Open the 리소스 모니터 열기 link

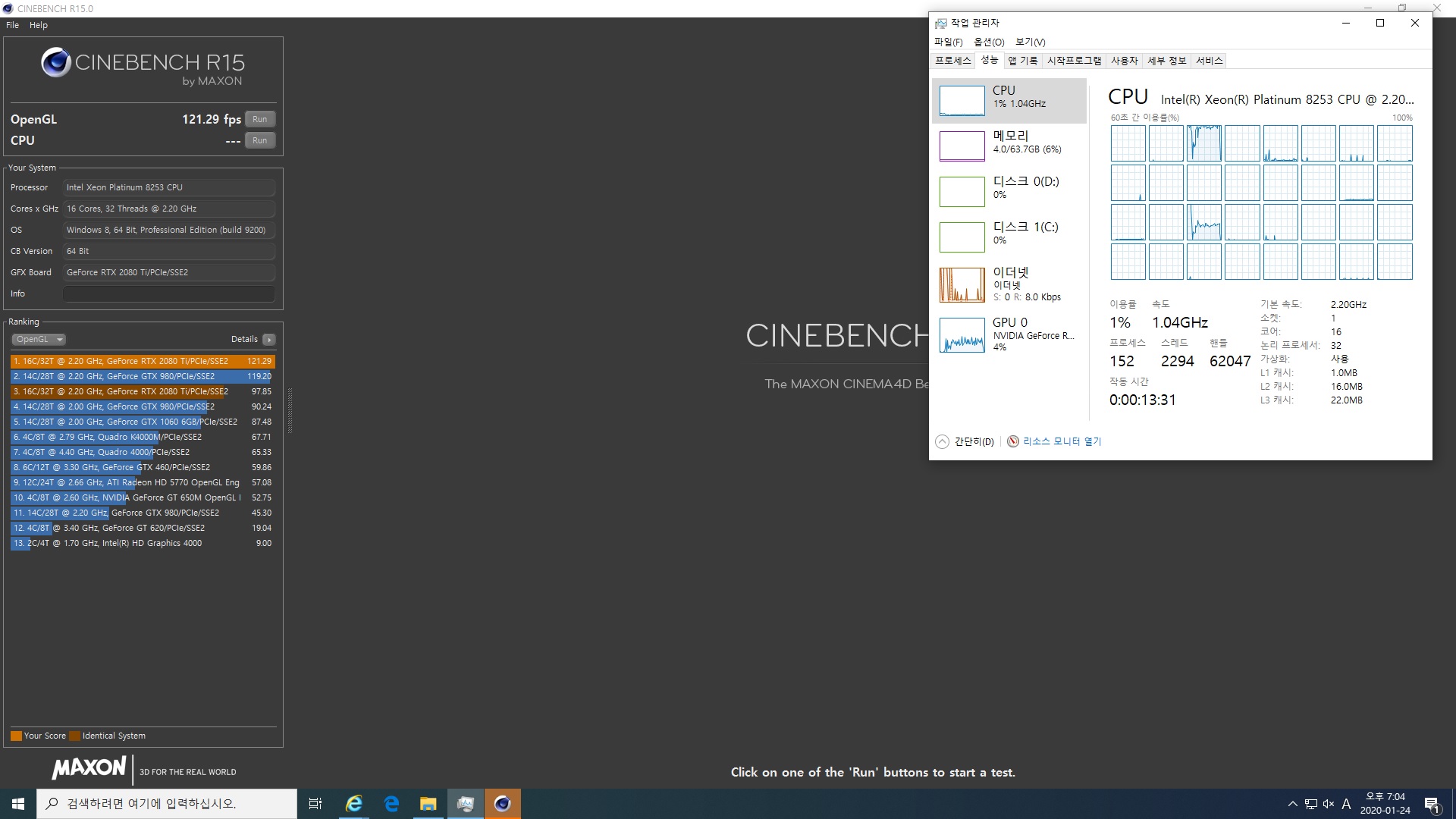tap(1062, 441)
